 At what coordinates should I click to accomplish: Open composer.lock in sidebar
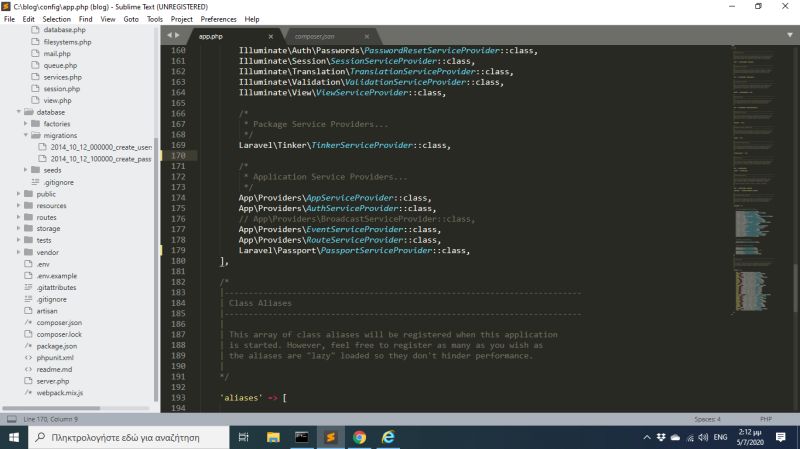tap(59, 334)
